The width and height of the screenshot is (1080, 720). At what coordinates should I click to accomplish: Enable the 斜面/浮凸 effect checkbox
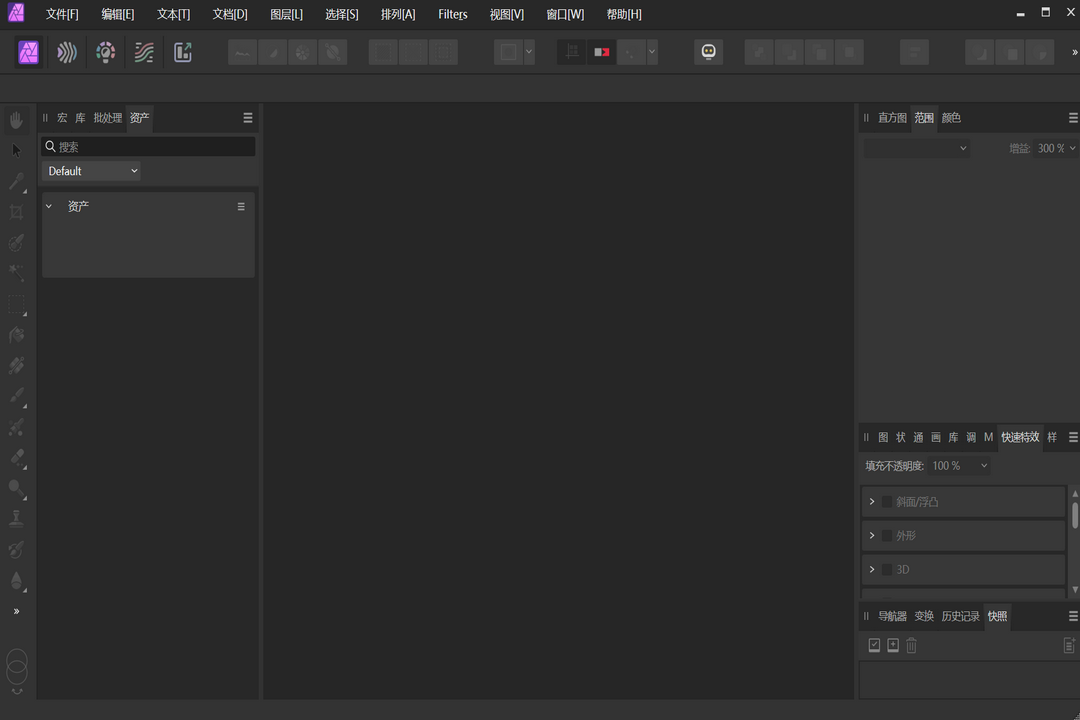(886, 502)
